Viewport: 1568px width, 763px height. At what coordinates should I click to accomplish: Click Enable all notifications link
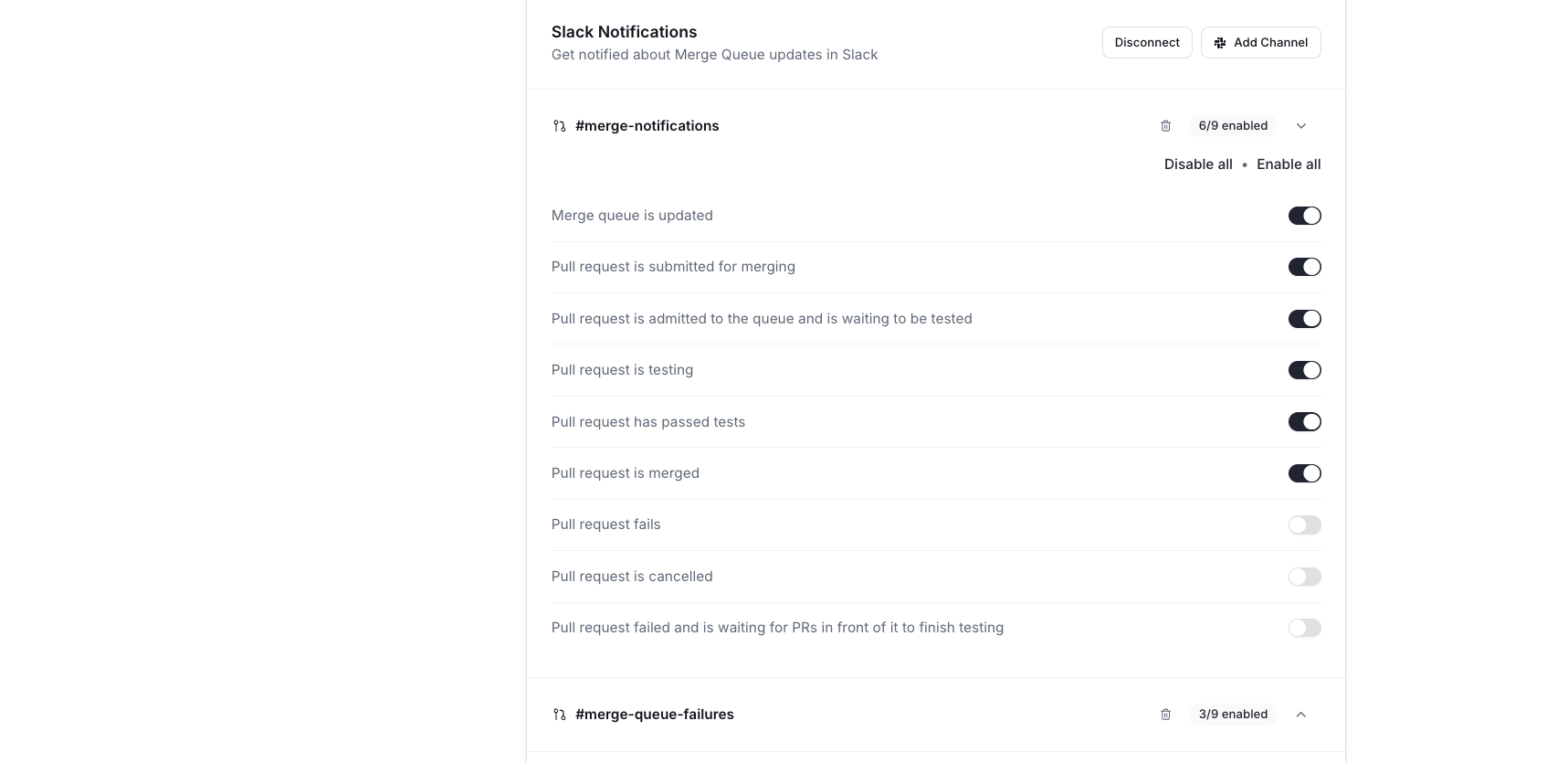pyautogui.click(x=1288, y=164)
